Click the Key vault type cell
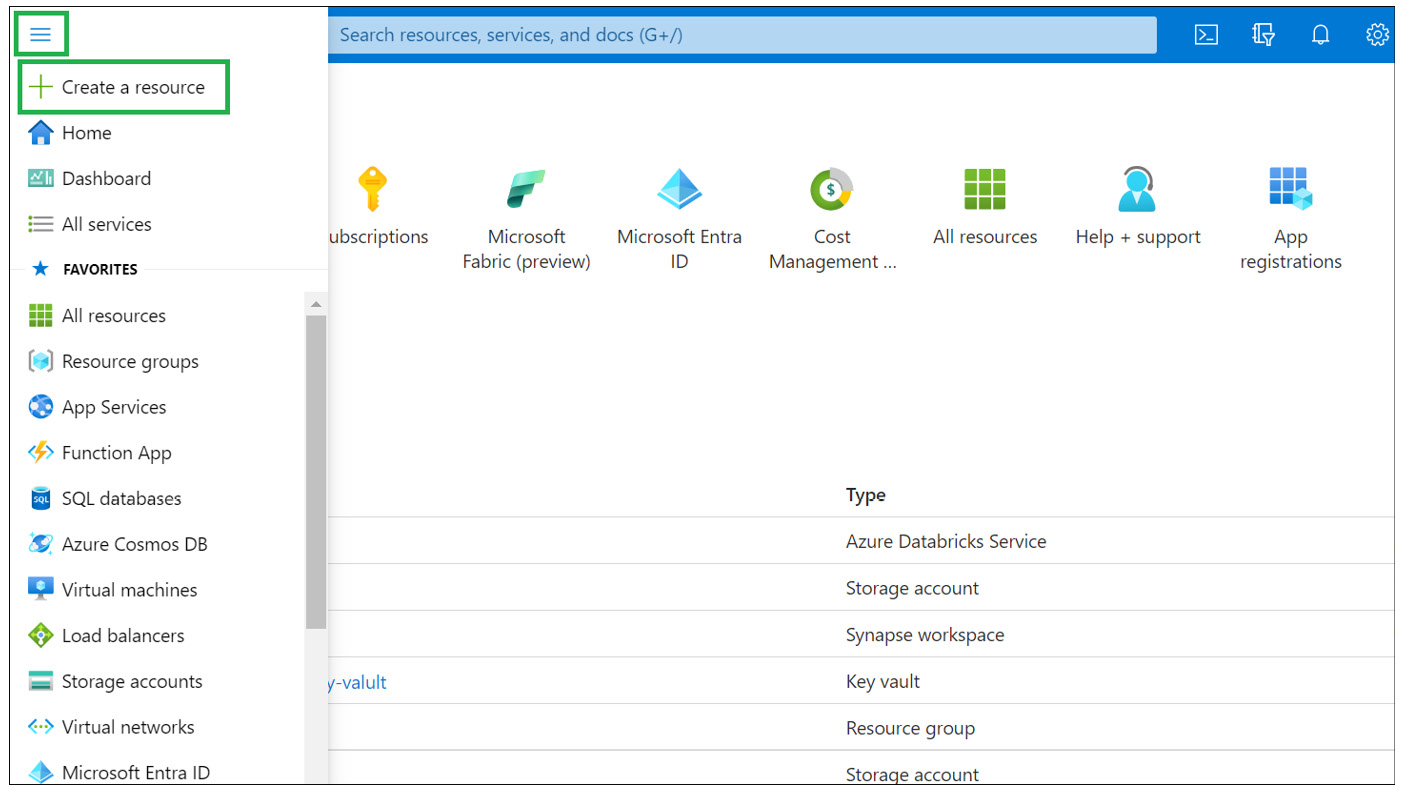 (x=883, y=682)
